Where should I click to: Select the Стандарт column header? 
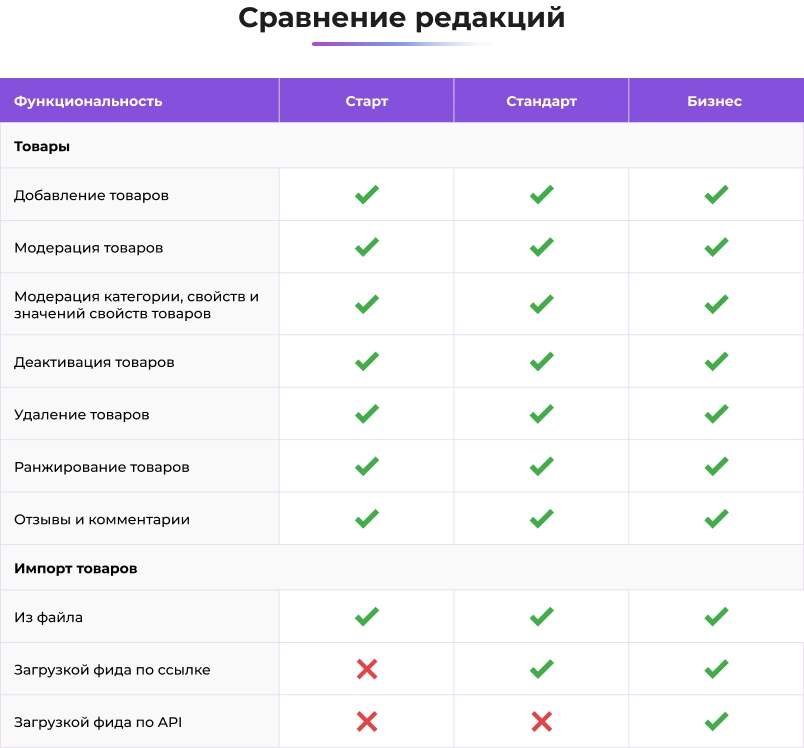click(x=541, y=101)
